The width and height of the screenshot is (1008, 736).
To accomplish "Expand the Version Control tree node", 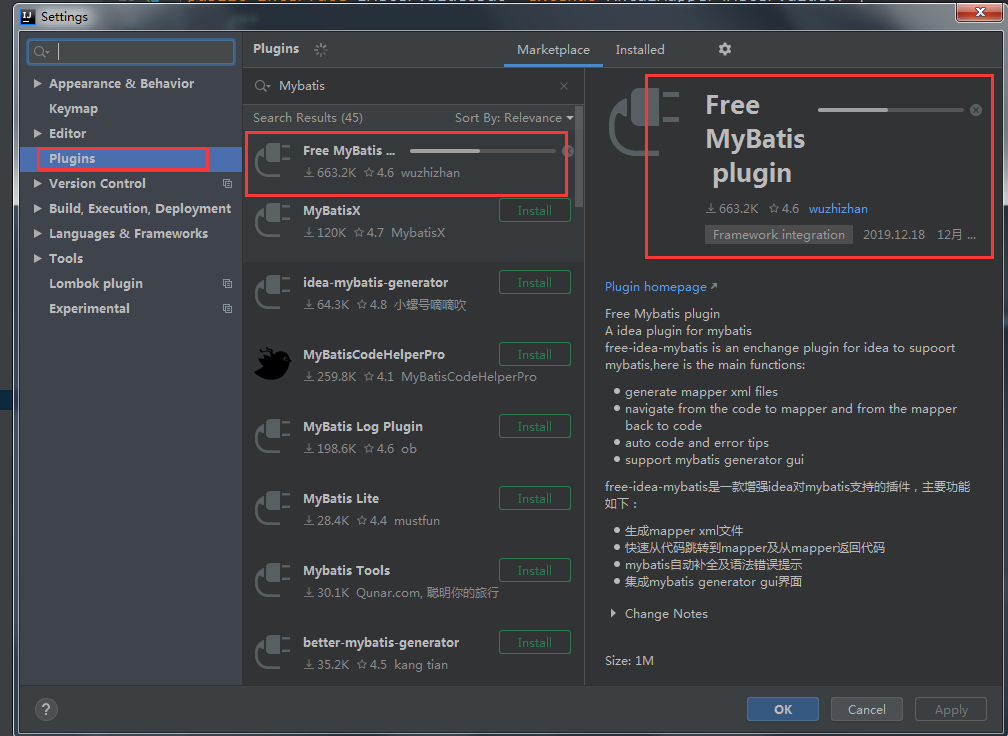I will pos(37,184).
